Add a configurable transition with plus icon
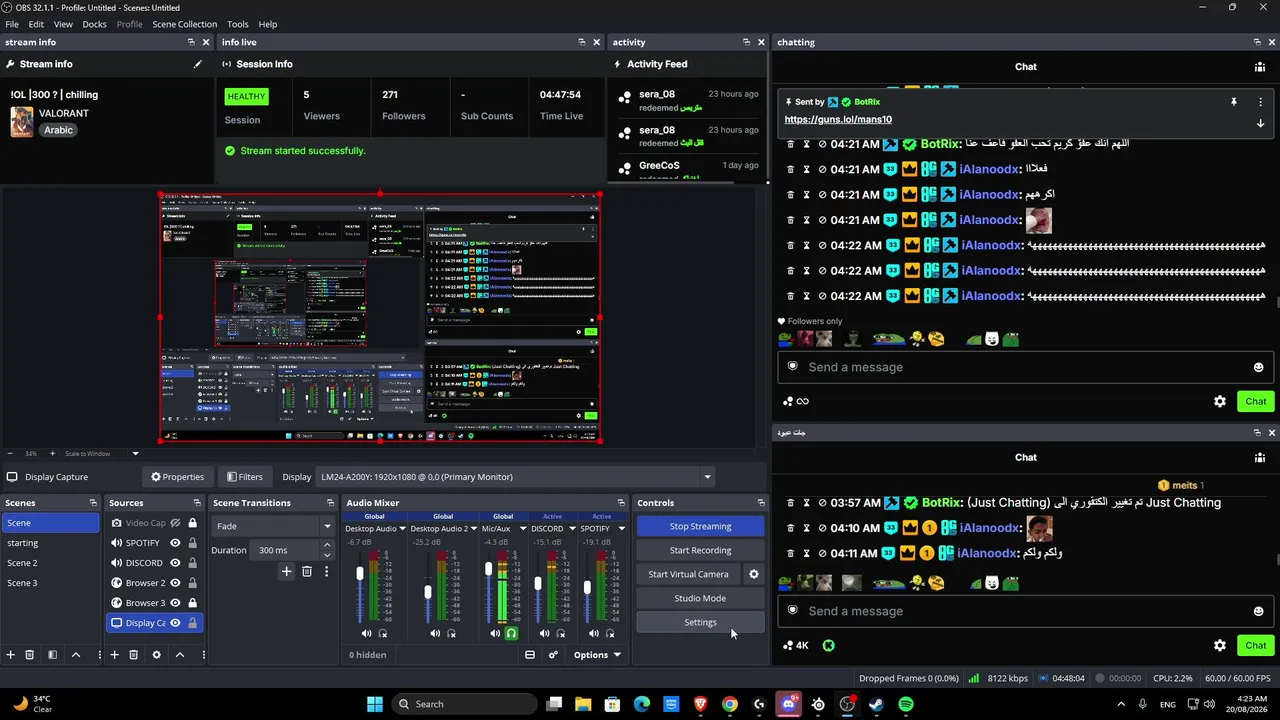Viewport: 1280px width, 720px height. point(286,571)
